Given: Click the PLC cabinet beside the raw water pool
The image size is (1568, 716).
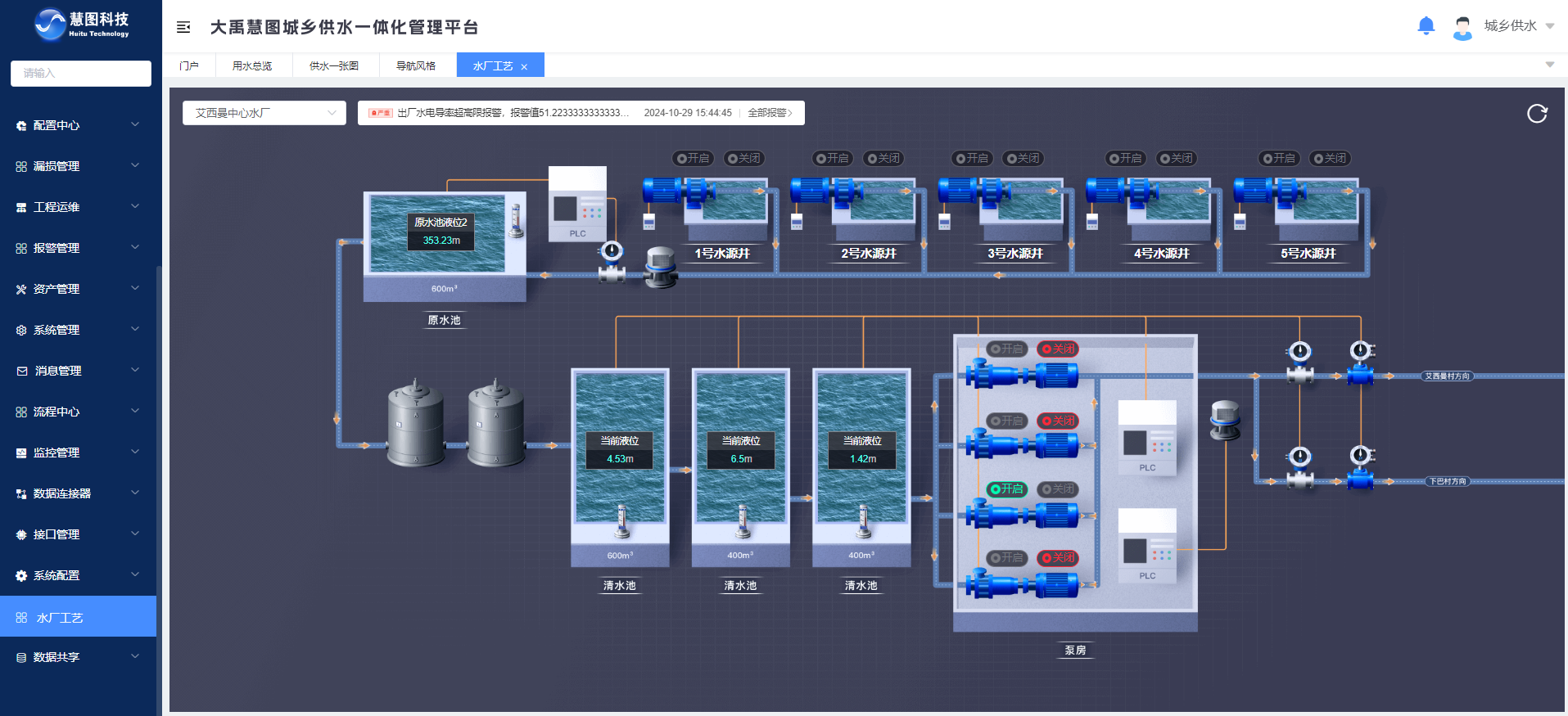Looking at the screenshot, I should 577,204.
